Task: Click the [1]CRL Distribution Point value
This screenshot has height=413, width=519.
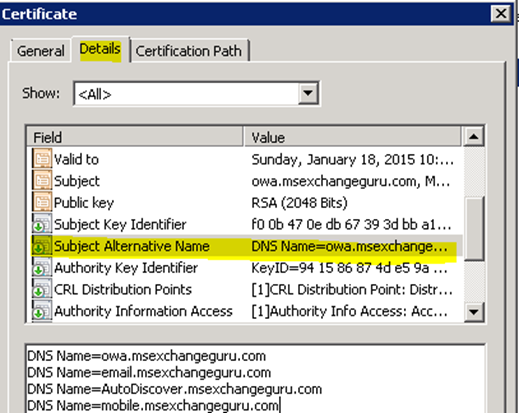Action: (x=352, y=289)
